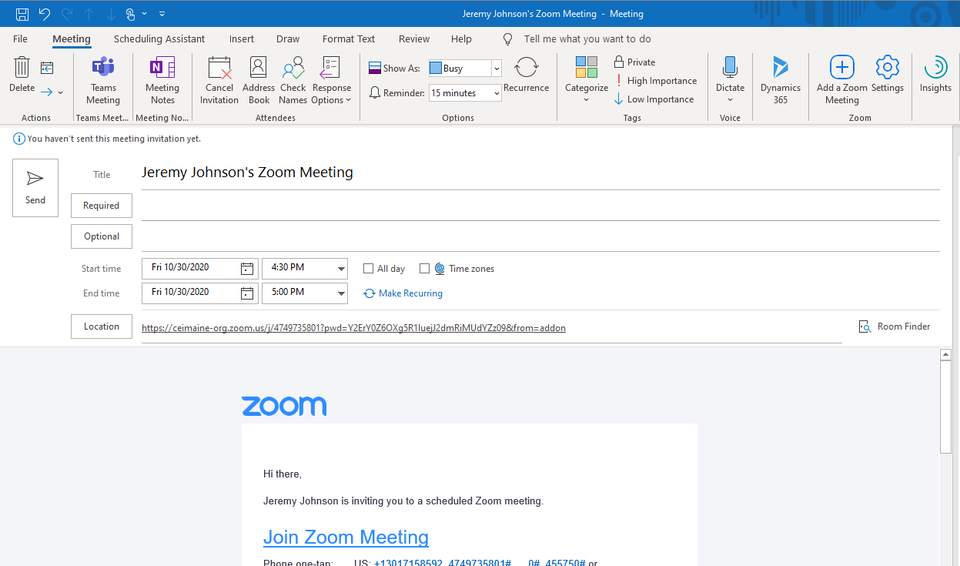960x566 pixels.
Task: Edit the meeting Title field
Action: point(540,173)
